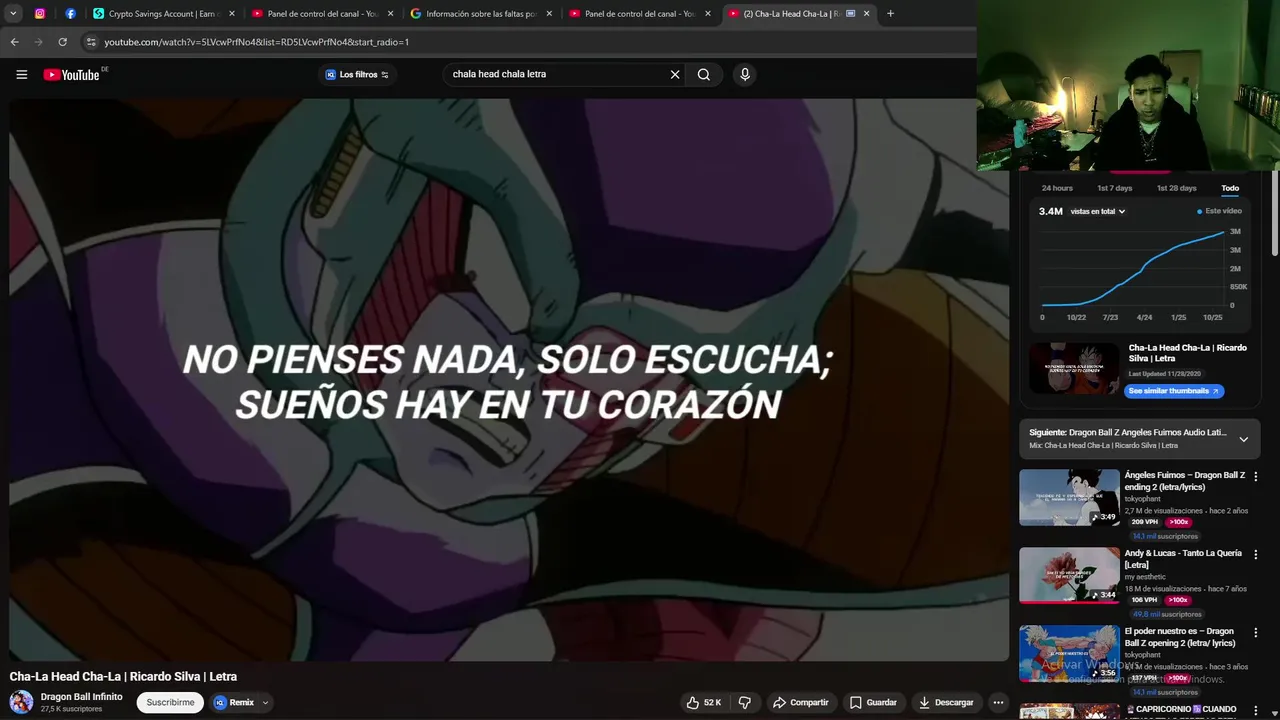Click the video player to pause playback
The width and height of the screenshot is (1280, 720).
(508, 380)
